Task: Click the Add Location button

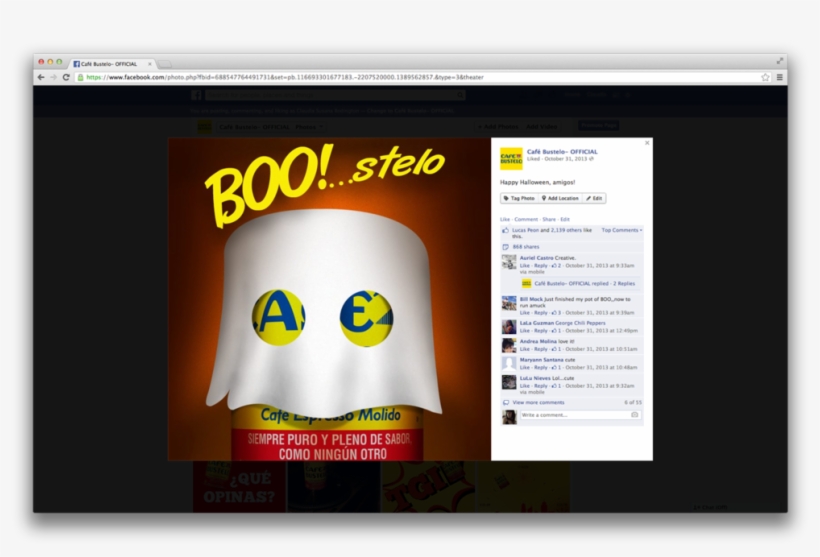Action: pyautogui.click(x=560, y=198)
